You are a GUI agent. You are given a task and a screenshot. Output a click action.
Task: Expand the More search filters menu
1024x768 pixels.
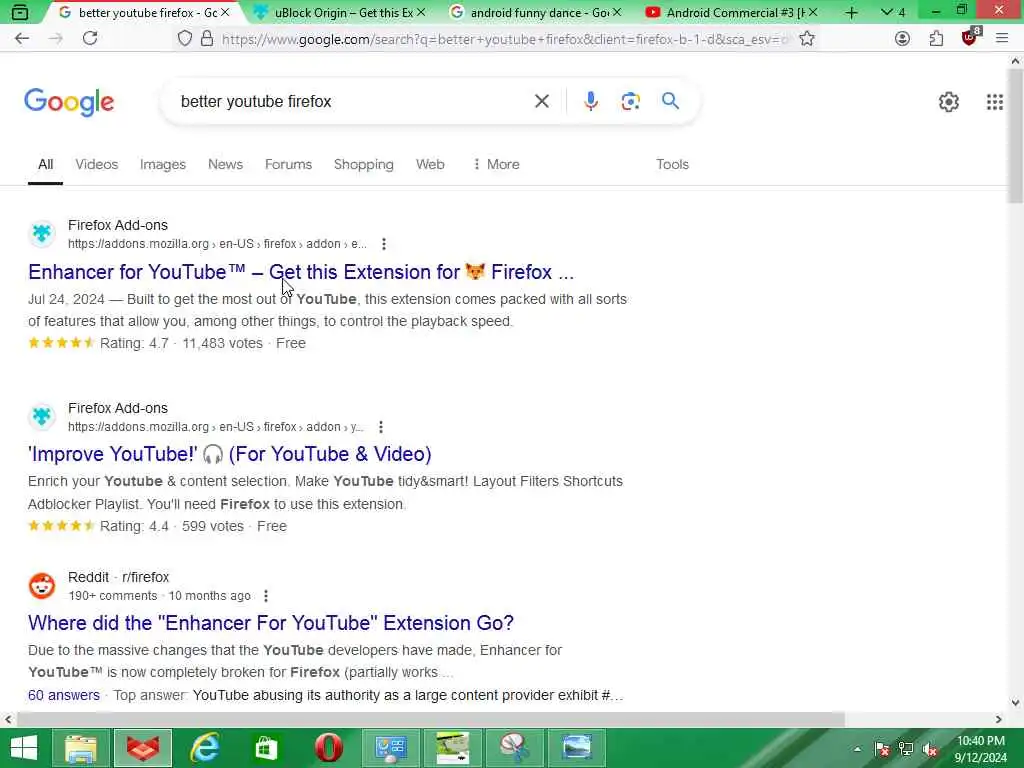pos(496,165)
